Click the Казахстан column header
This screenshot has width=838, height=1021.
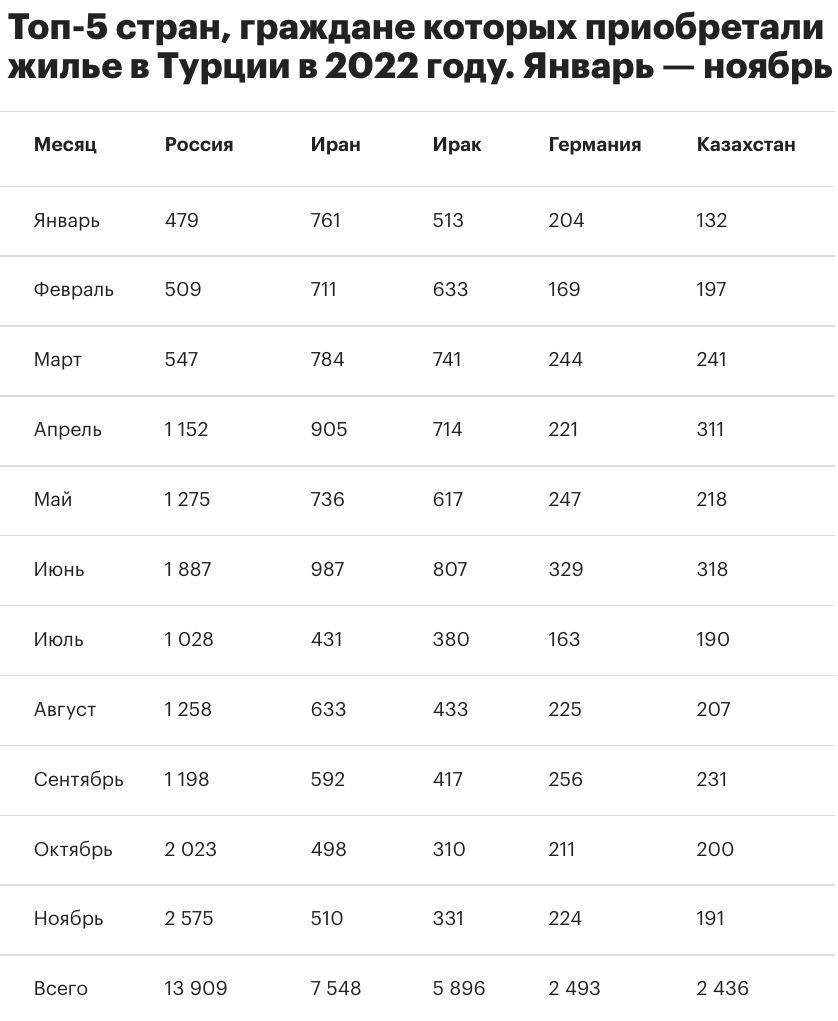click(x=746, y=145)
